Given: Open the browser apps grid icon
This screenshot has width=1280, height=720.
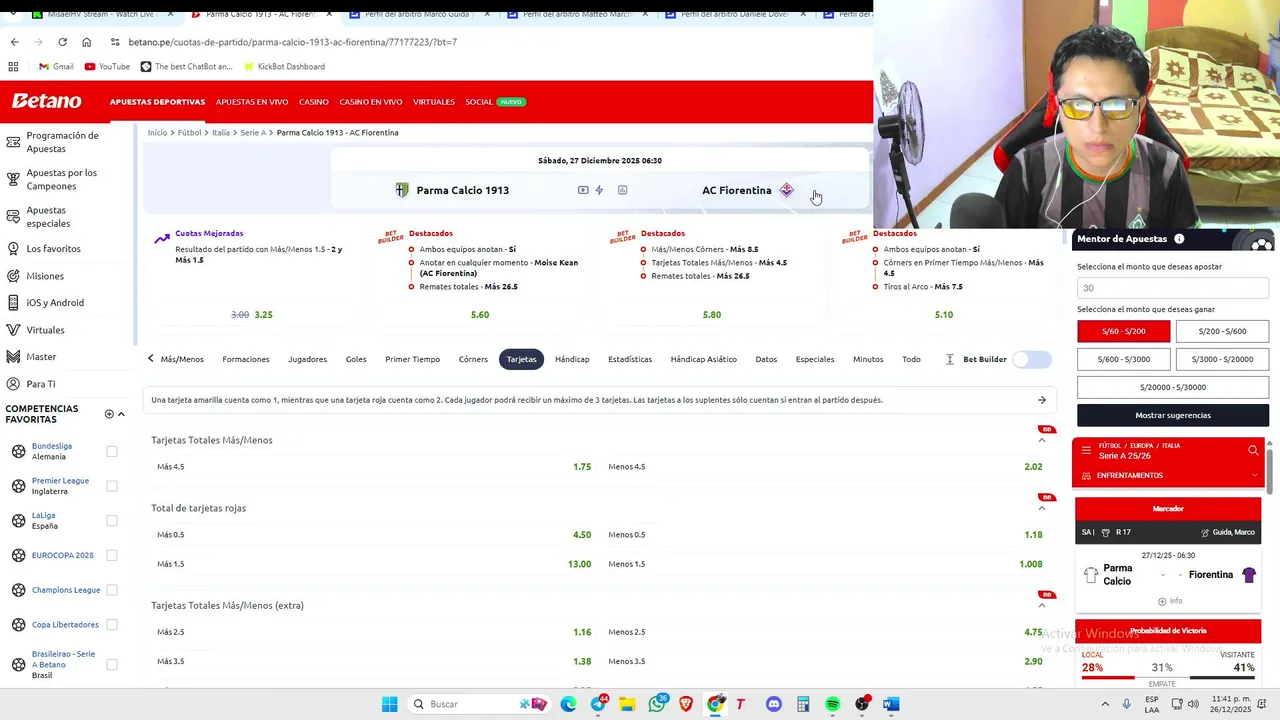Looking at the screenshot, I should click(x=13, y=67).
